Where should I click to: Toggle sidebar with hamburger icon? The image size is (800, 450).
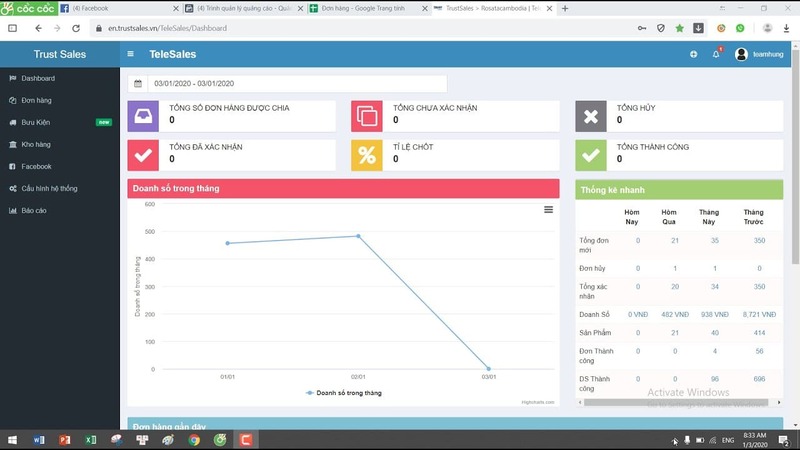[131, 54]
